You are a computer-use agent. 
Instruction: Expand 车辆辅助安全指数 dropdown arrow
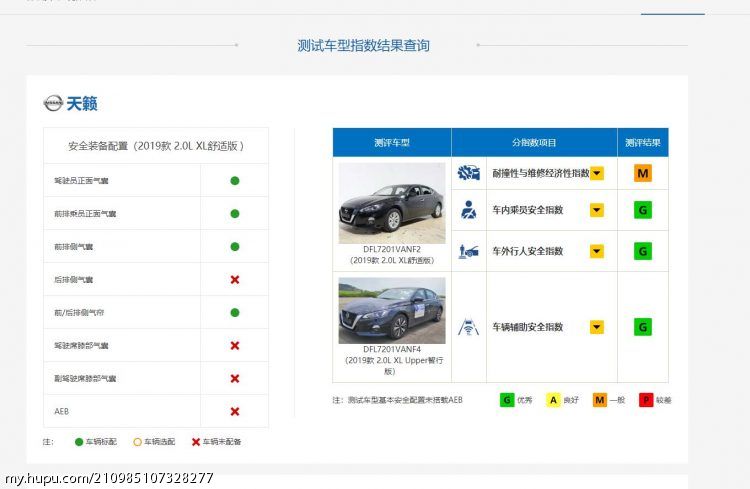point(596,327)
